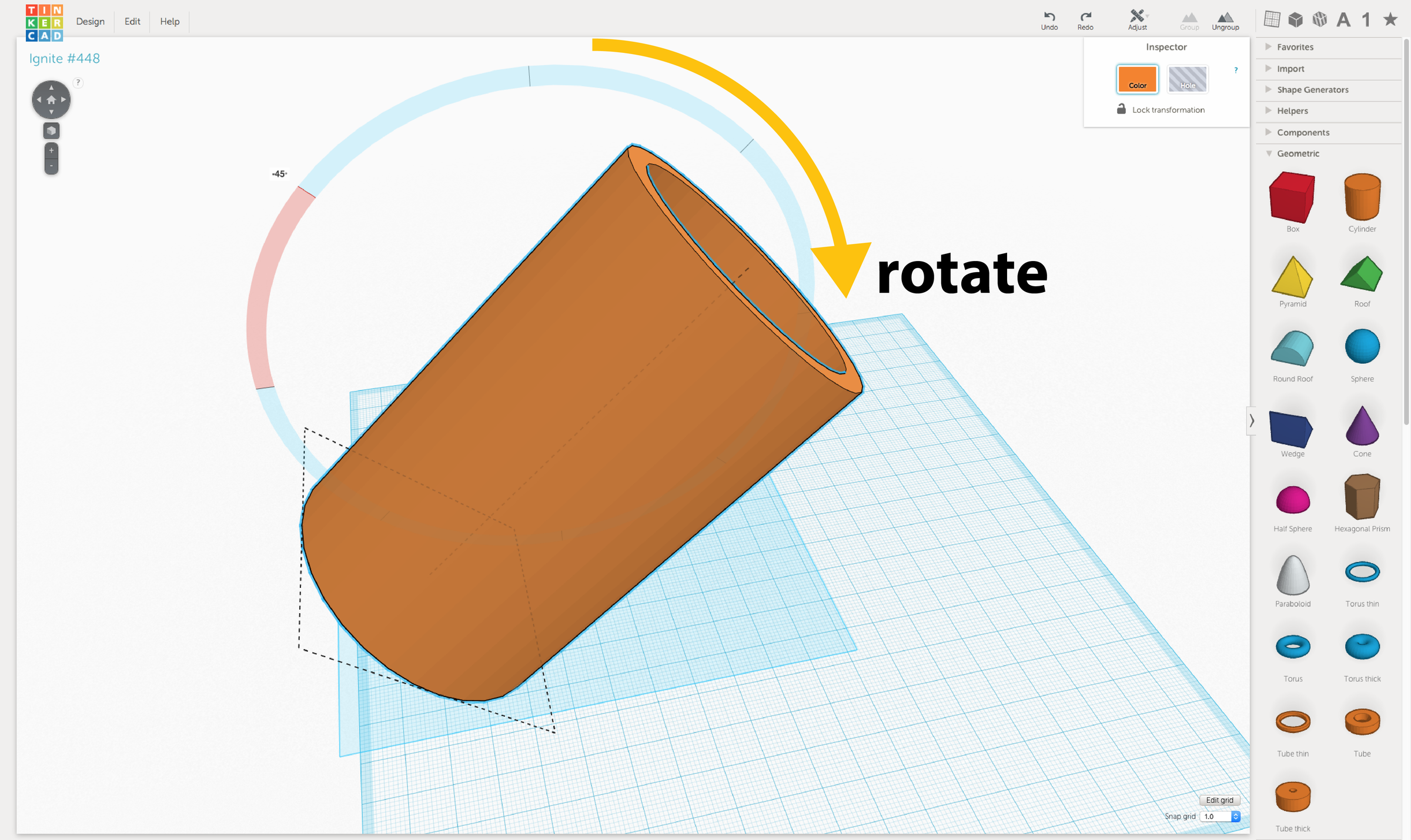
Task: Toggle the perspective cube view button
Action: pos(51,130)
